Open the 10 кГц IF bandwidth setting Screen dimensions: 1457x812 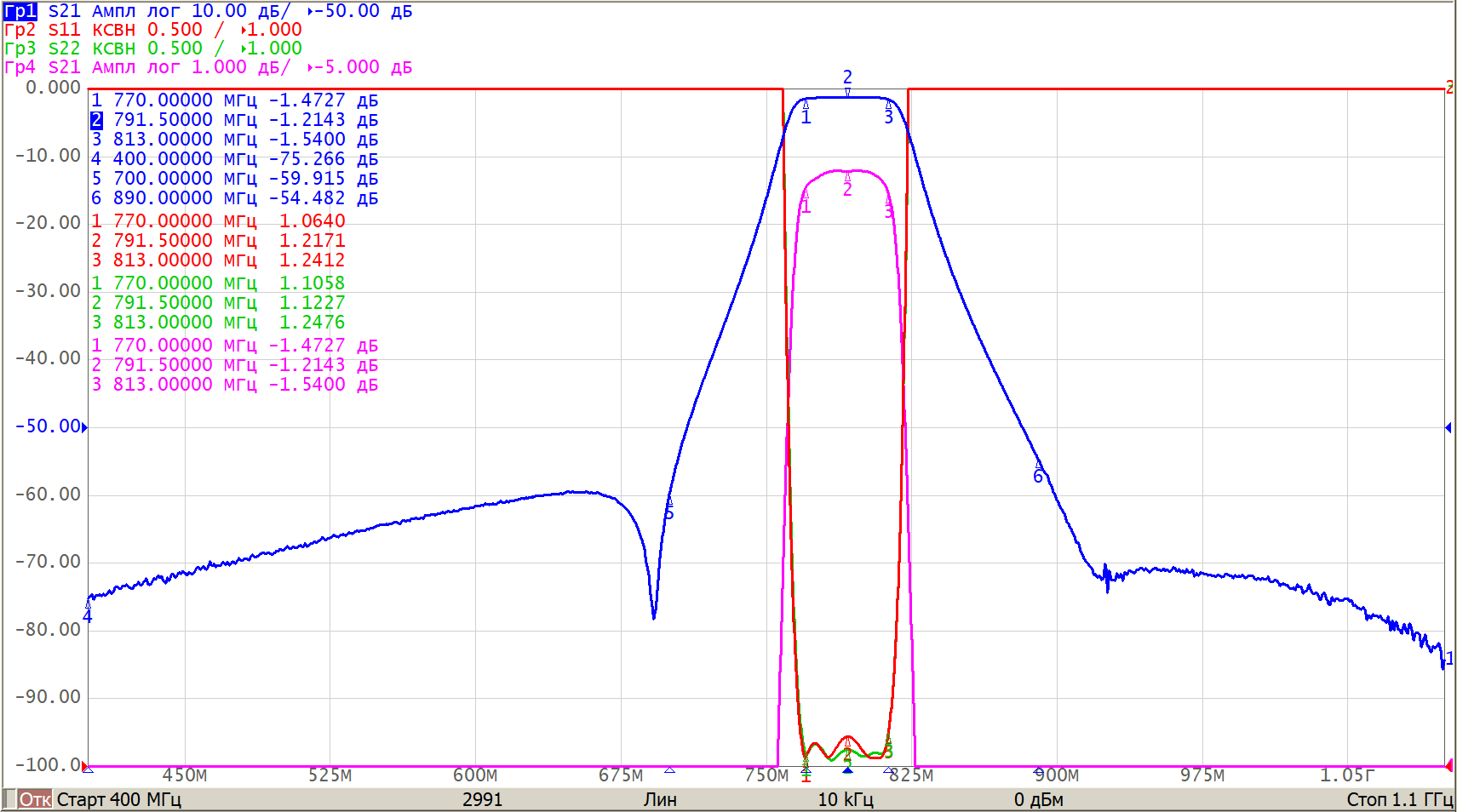point(846,800)
